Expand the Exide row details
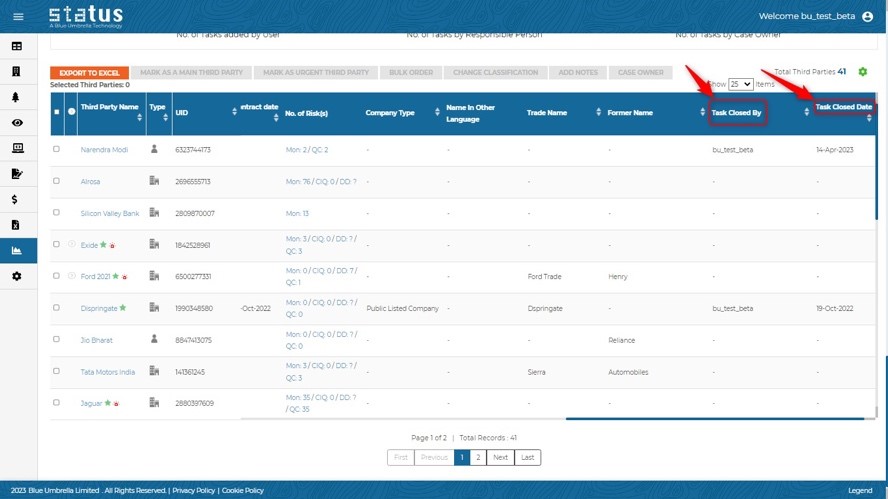 71,244
